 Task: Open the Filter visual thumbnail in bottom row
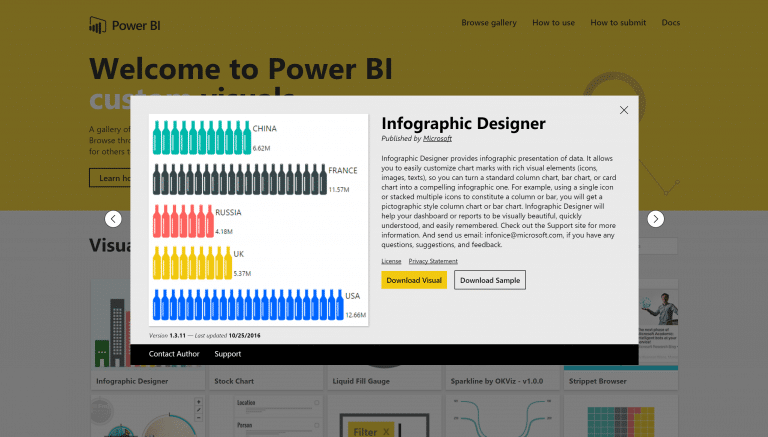point(384,416)
